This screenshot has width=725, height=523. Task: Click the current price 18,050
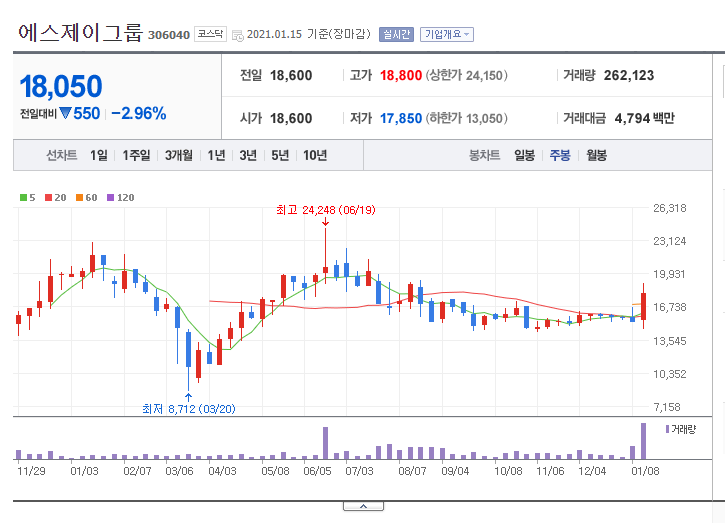(x=61, y=86)
